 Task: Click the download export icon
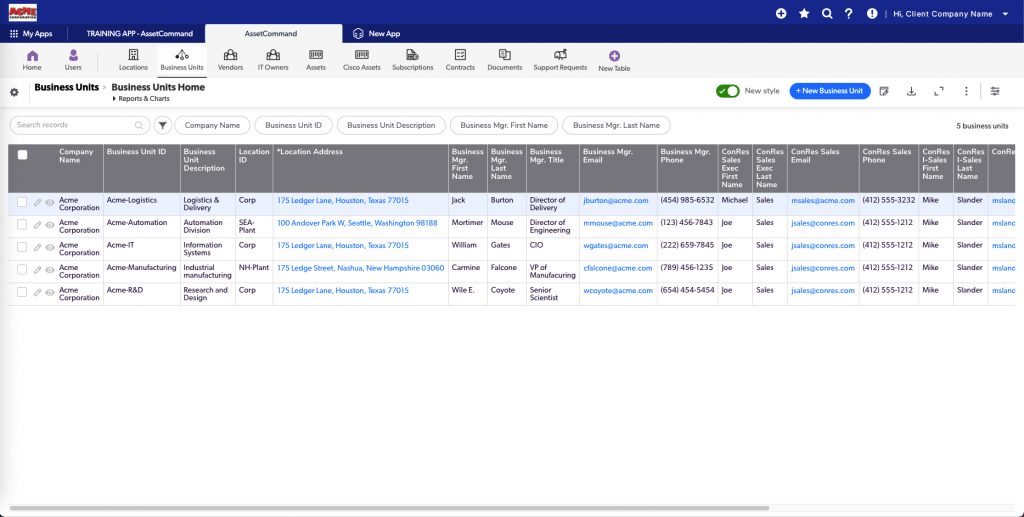click(x=911, y=91)
